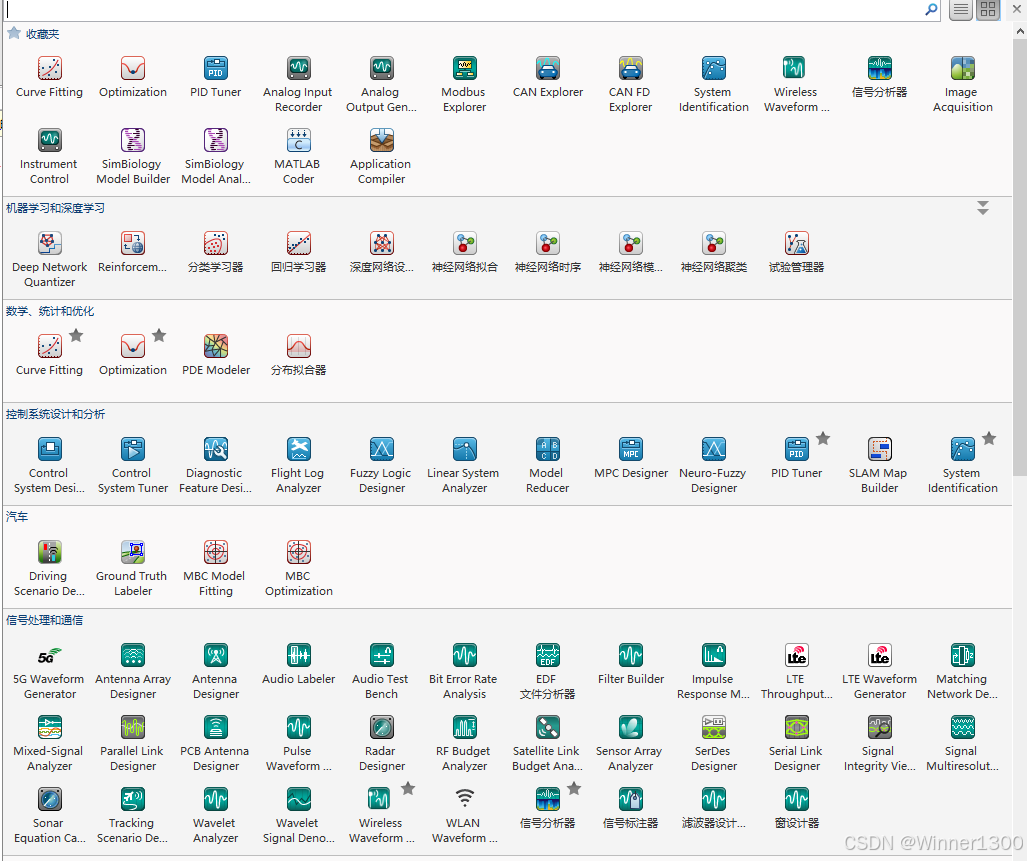
Task: Open CAN Explorer in the favorites
Action: (x=548, y=77)
